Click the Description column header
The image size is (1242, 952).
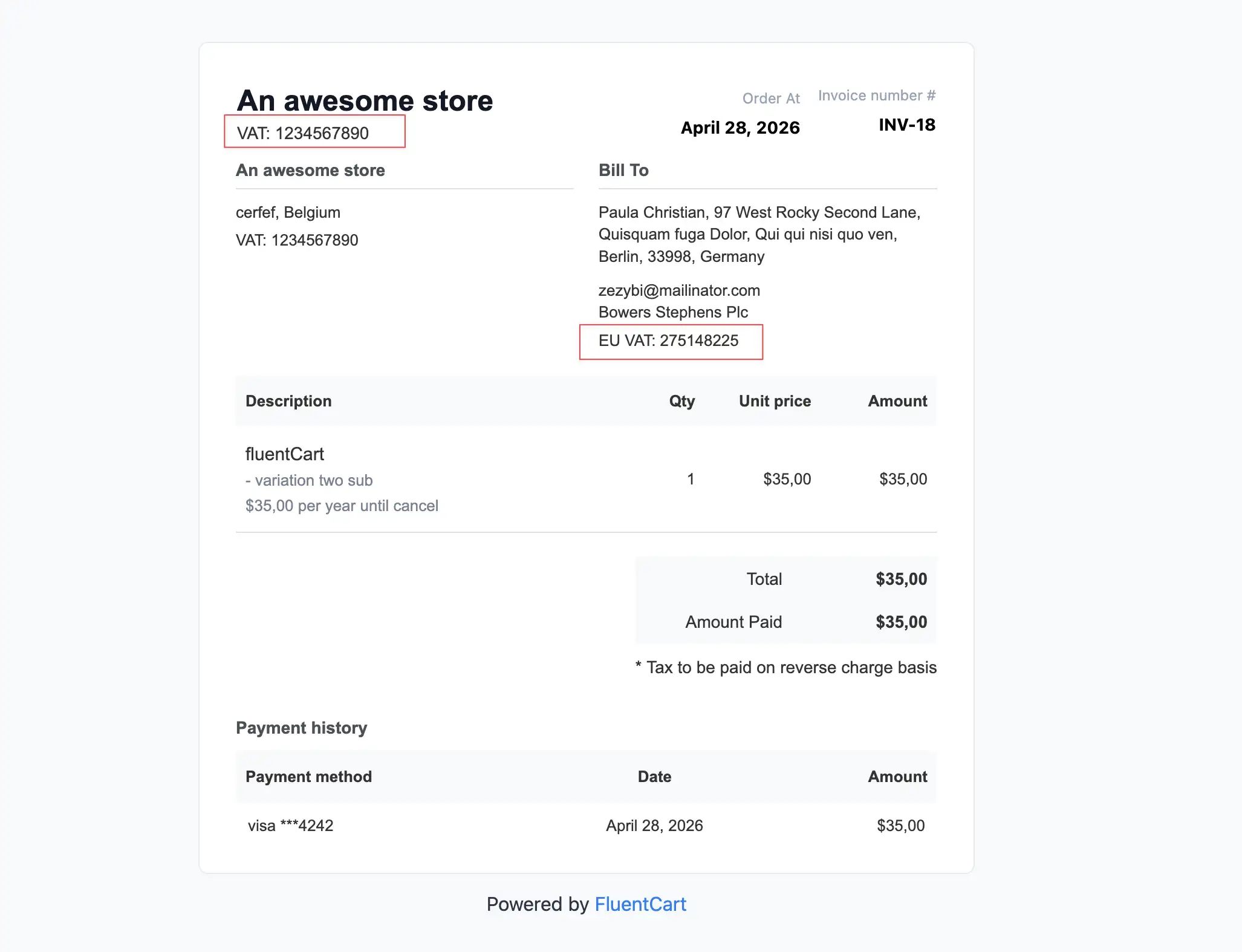[x=288, y=401]
